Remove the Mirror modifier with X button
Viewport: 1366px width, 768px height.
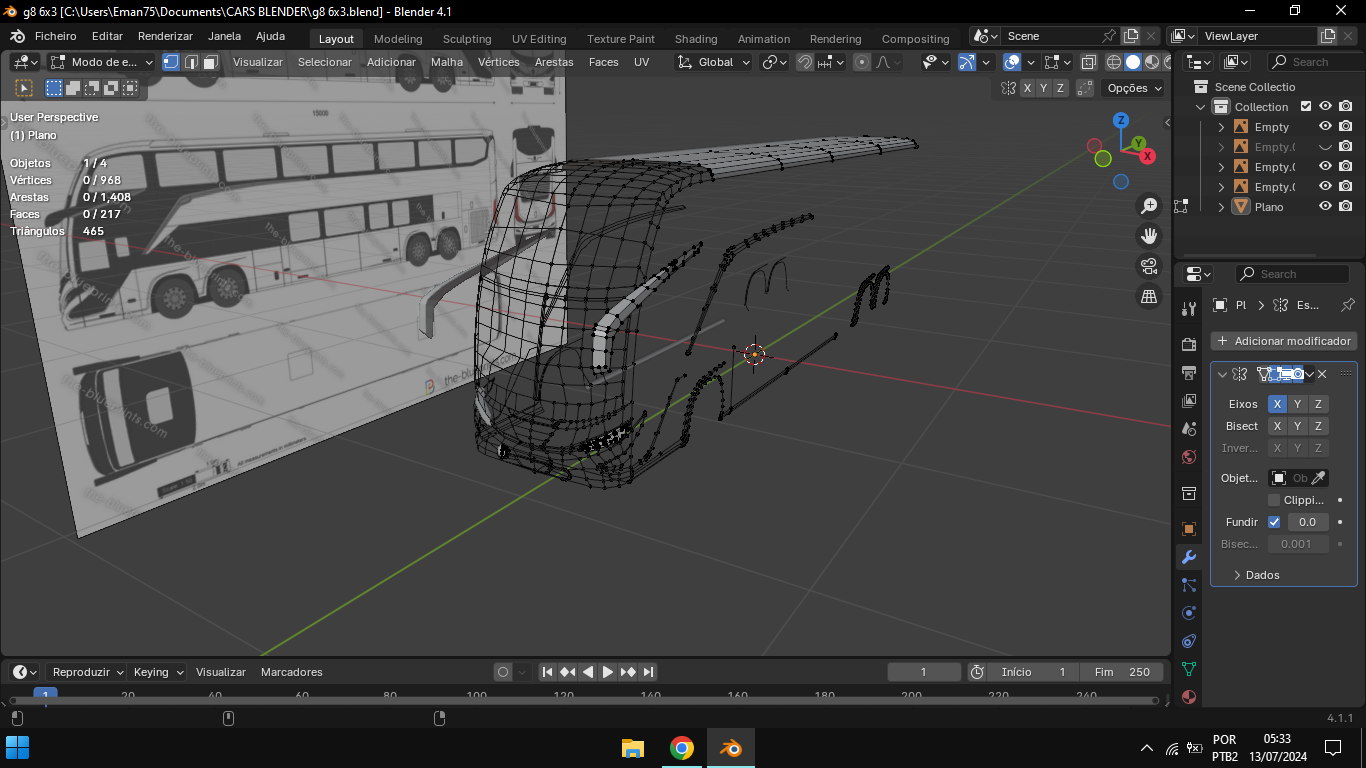pyautogui.click(x=1322, y=374)
